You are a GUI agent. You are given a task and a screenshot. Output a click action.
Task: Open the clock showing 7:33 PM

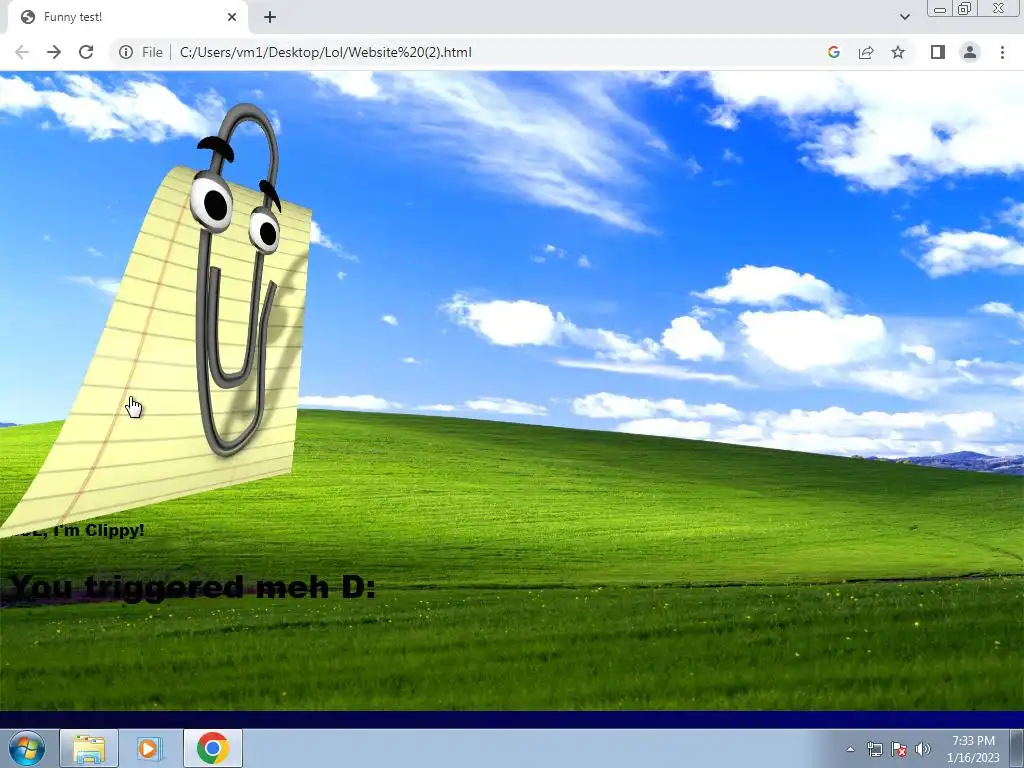coord(973,749)
